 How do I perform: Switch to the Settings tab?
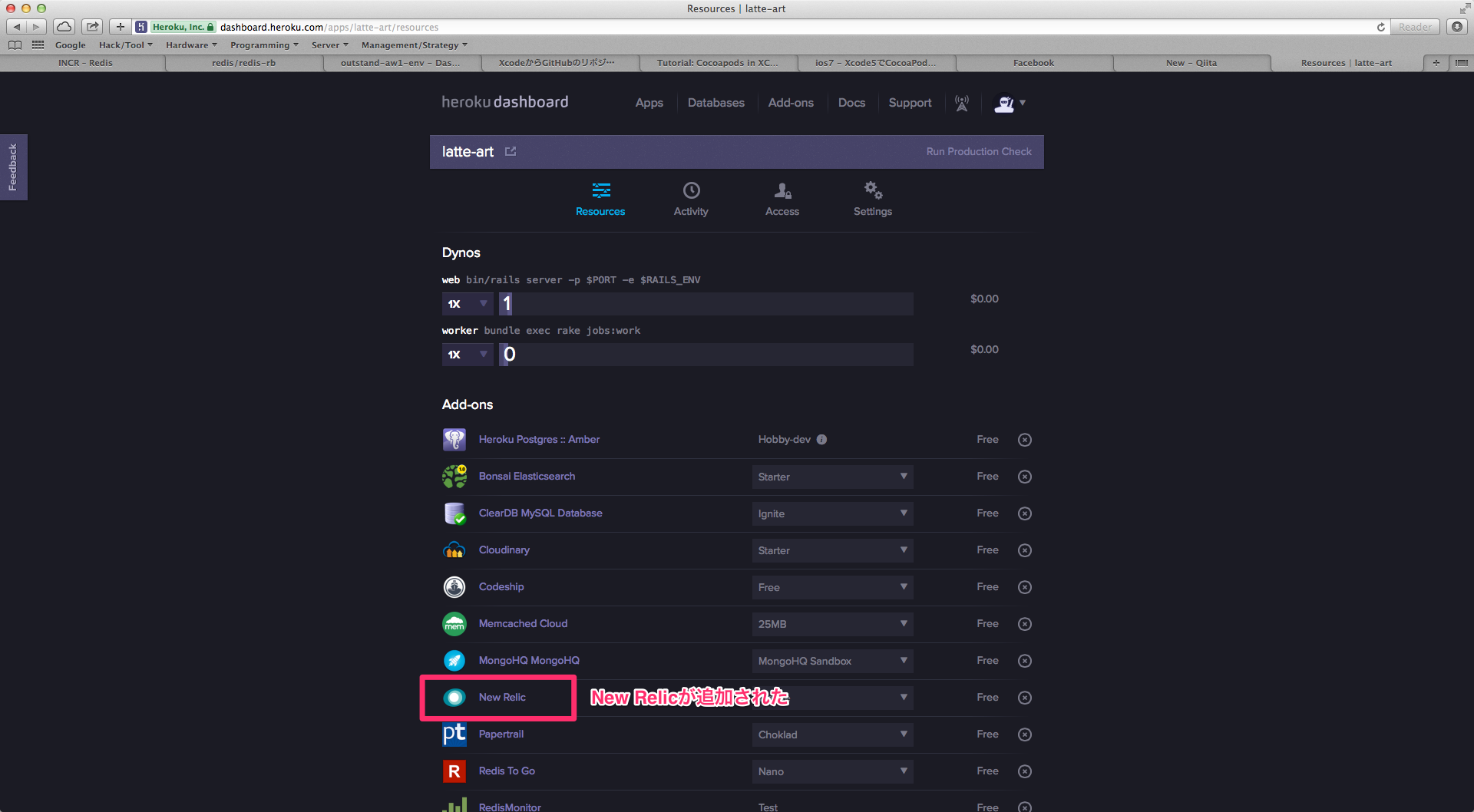[x=873, y=200]
